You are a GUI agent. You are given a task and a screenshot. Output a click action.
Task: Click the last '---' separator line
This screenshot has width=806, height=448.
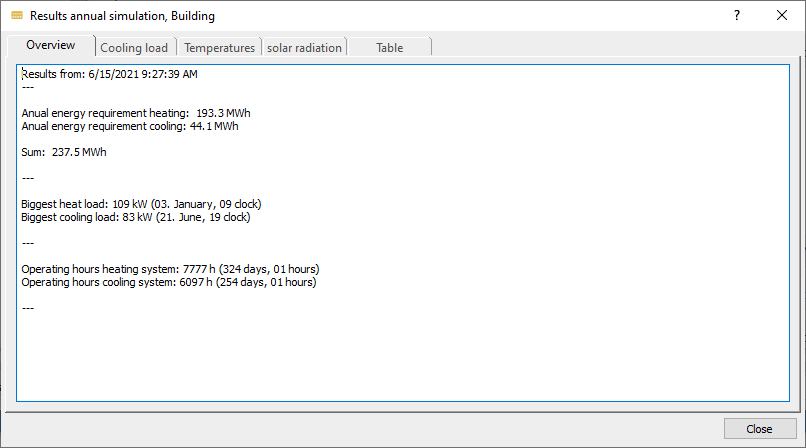(x=28, y=308)
